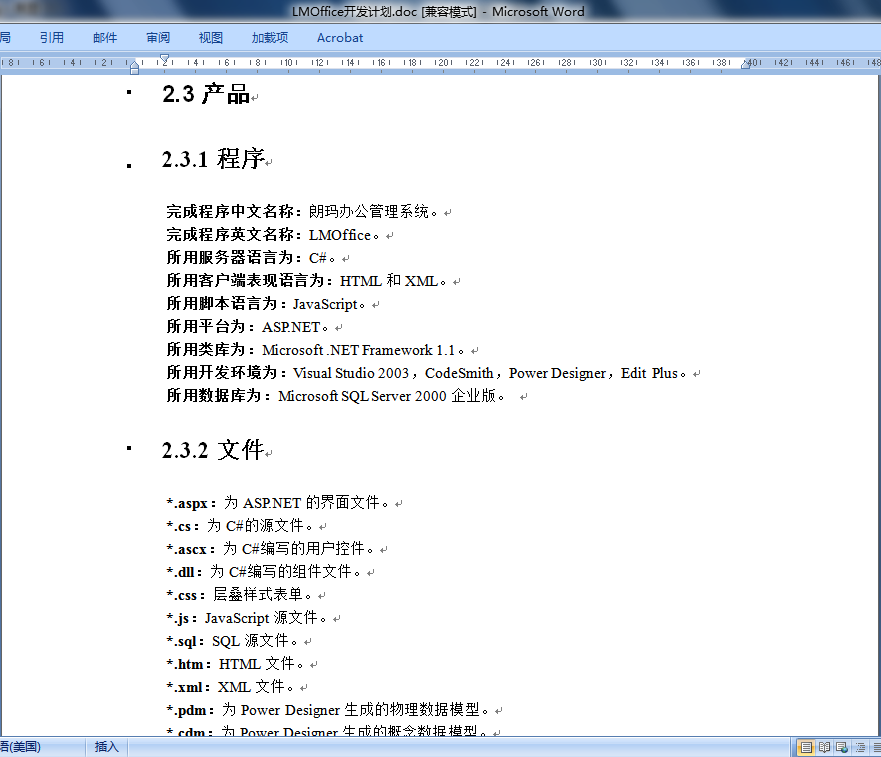Click the heading 2.3.1 程序
Screen dimensions: 881x757
coord(213,159)
